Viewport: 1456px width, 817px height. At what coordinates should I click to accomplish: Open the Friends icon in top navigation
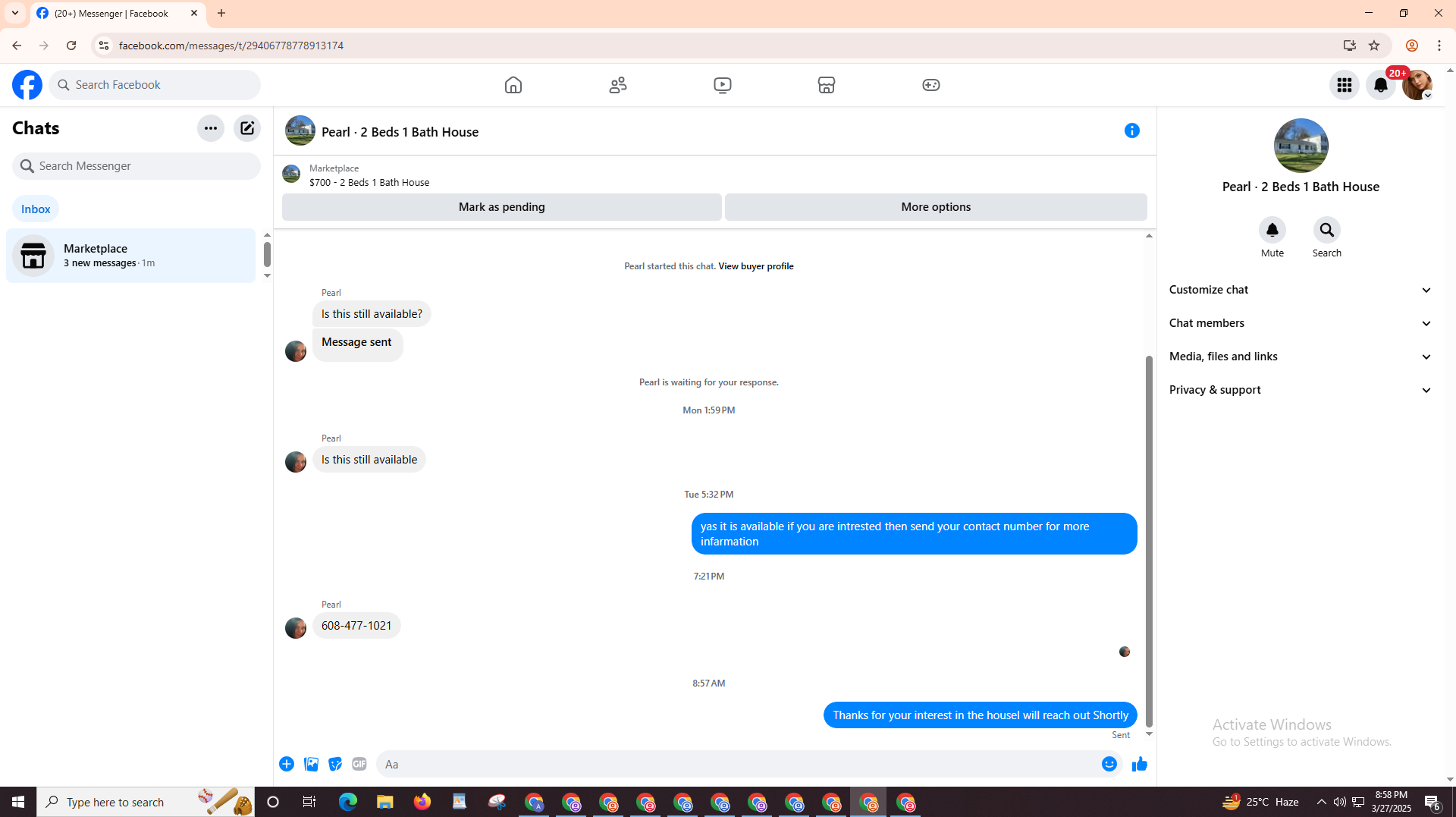click(618, 85)
